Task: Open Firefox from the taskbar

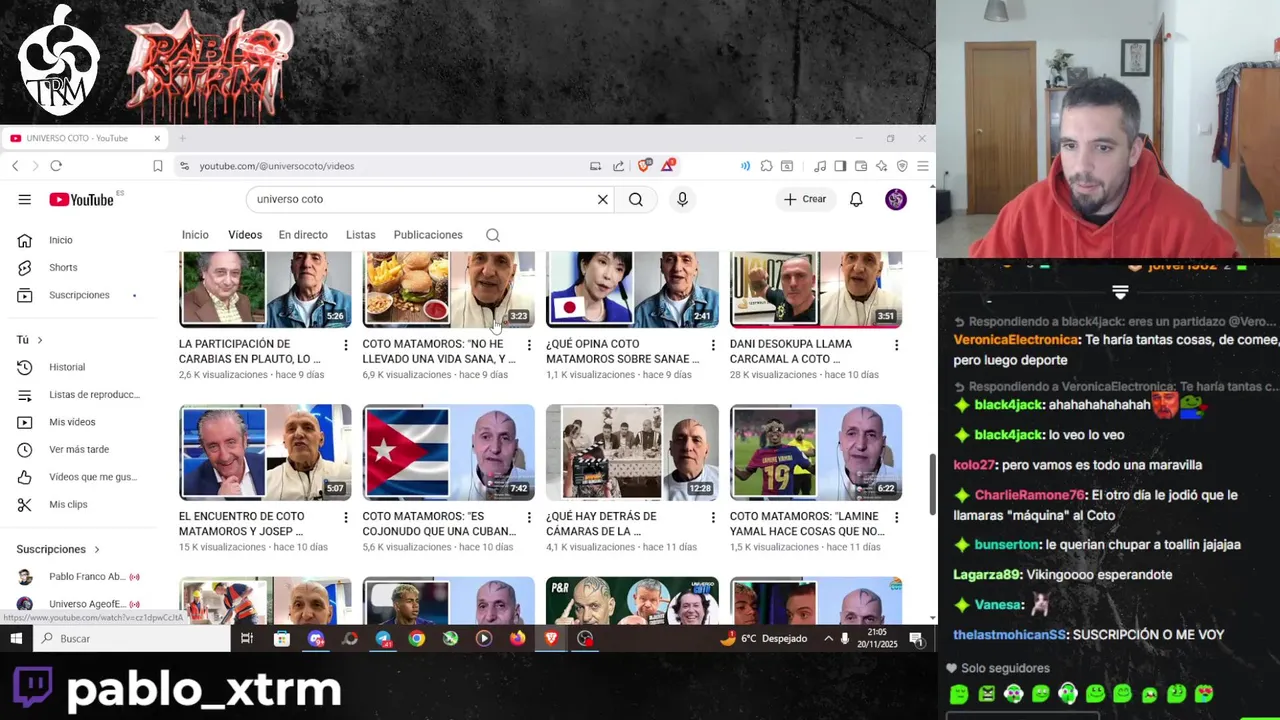Action: [x=517, y=638]
